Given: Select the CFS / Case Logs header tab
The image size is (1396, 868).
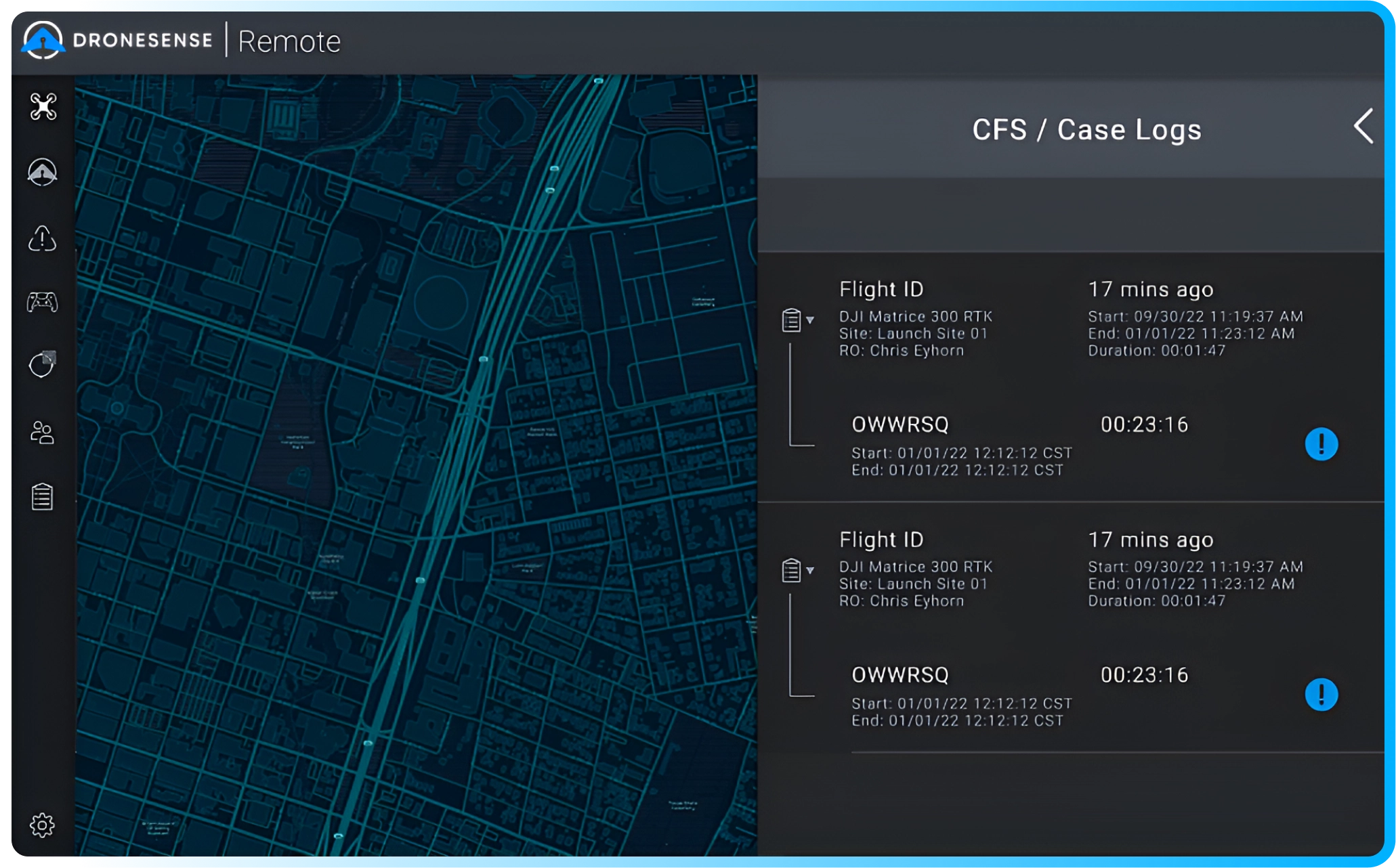Looking at the screenshot, I should pos(1086,129).
